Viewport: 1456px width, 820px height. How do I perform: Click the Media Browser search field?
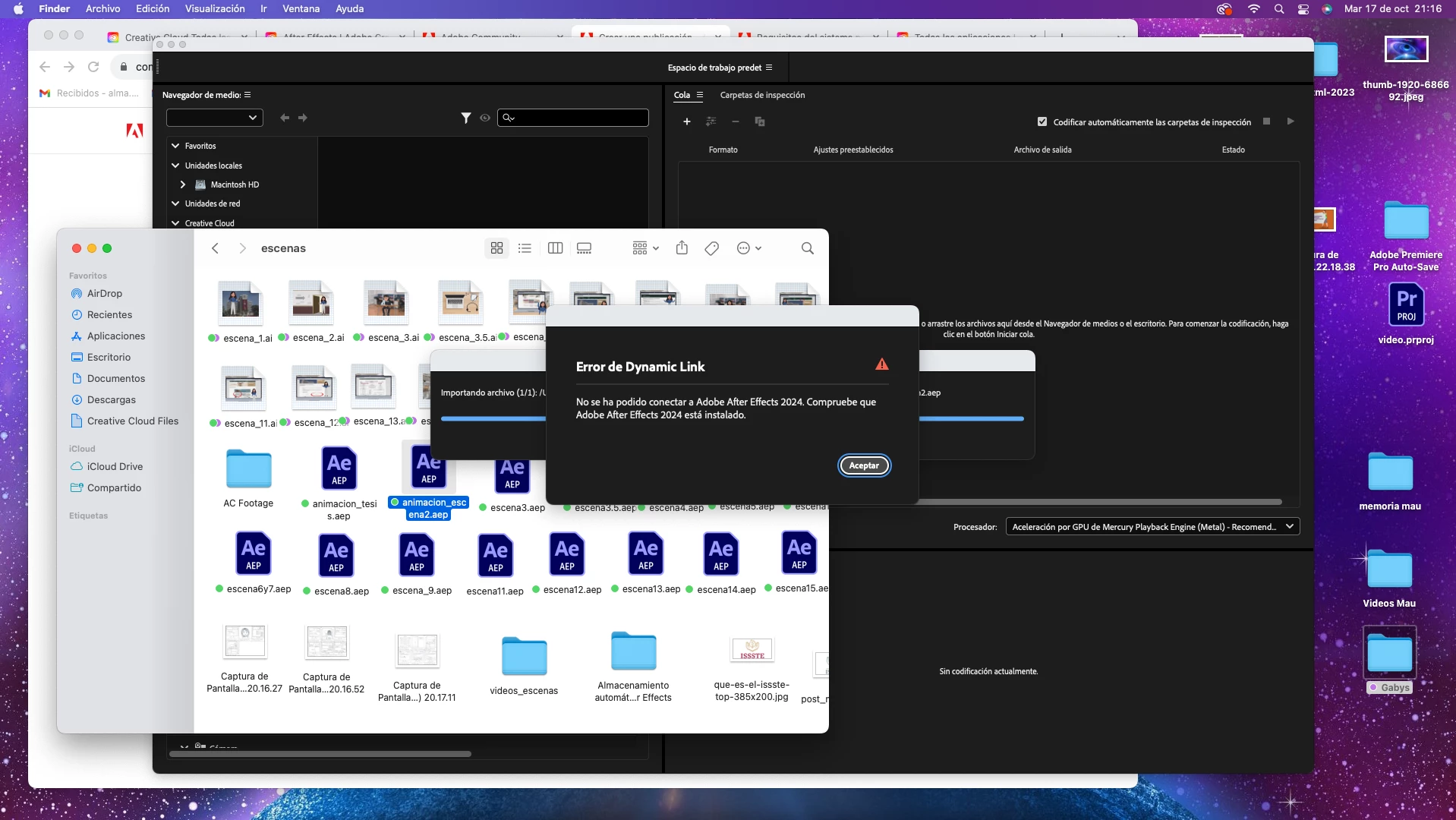[x=573, y=118]
